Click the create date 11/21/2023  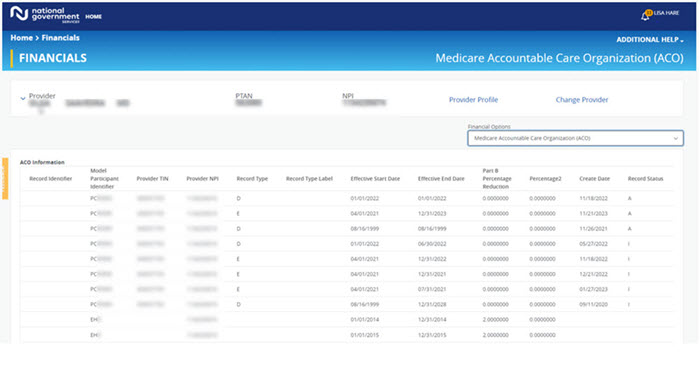pyautogui.click(x=593, y=213)
